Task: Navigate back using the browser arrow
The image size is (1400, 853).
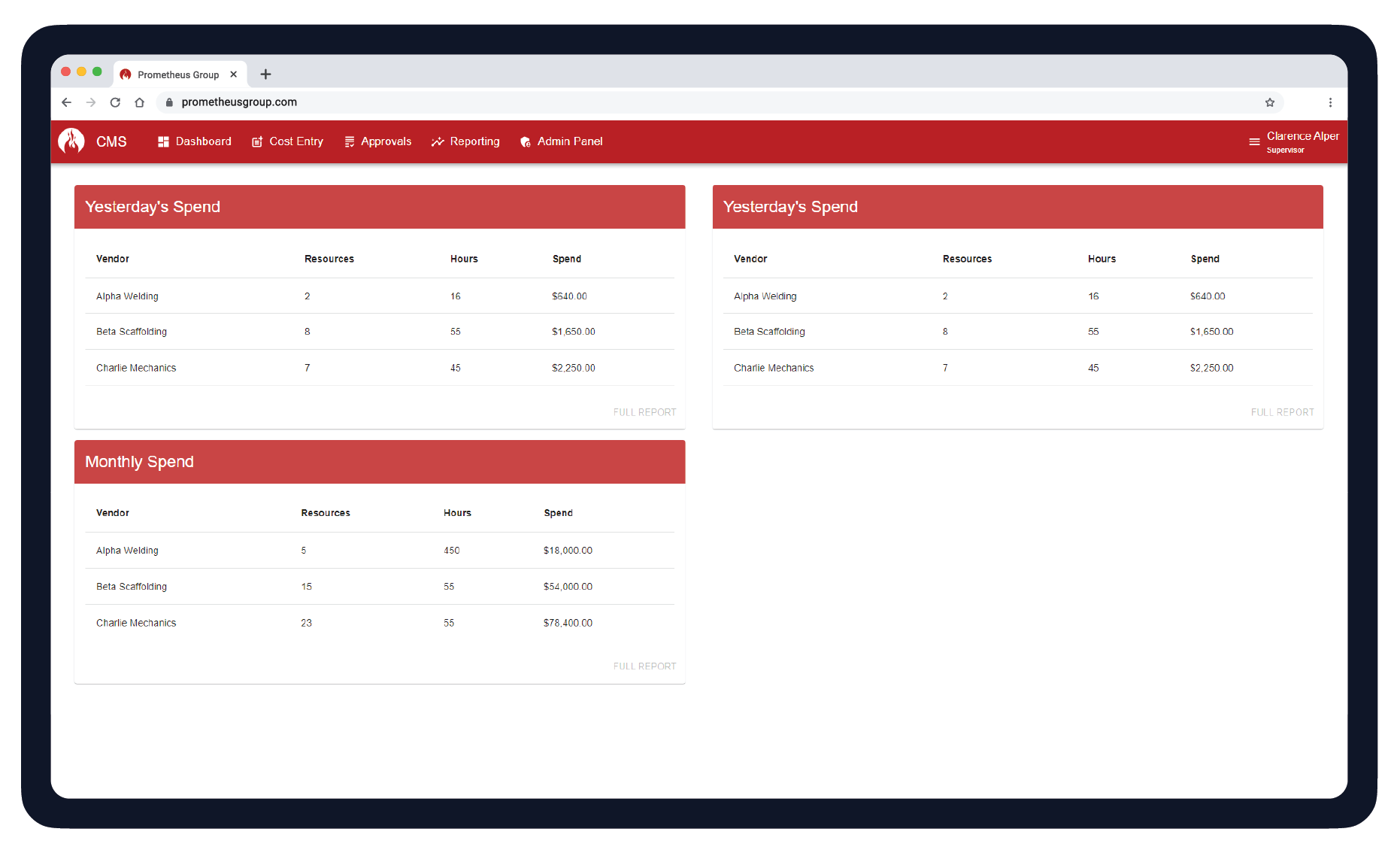Action: pos(66,102)
